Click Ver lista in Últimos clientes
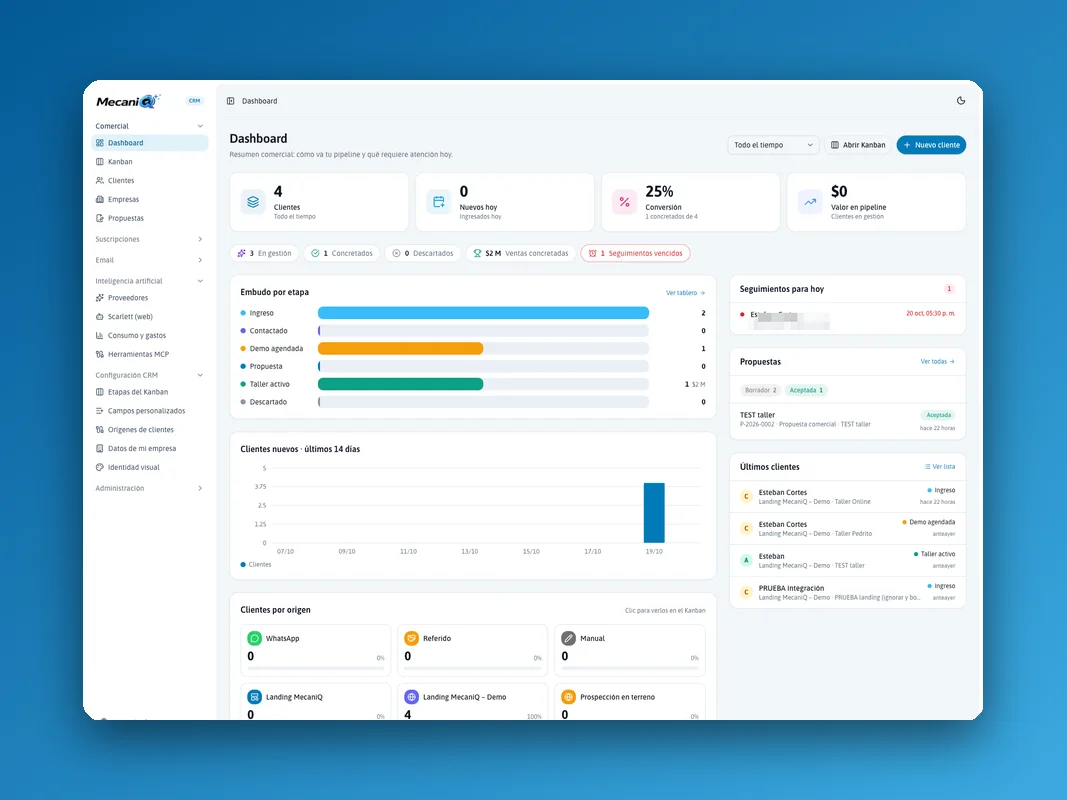1067x800 pixels. coord(940,467)
